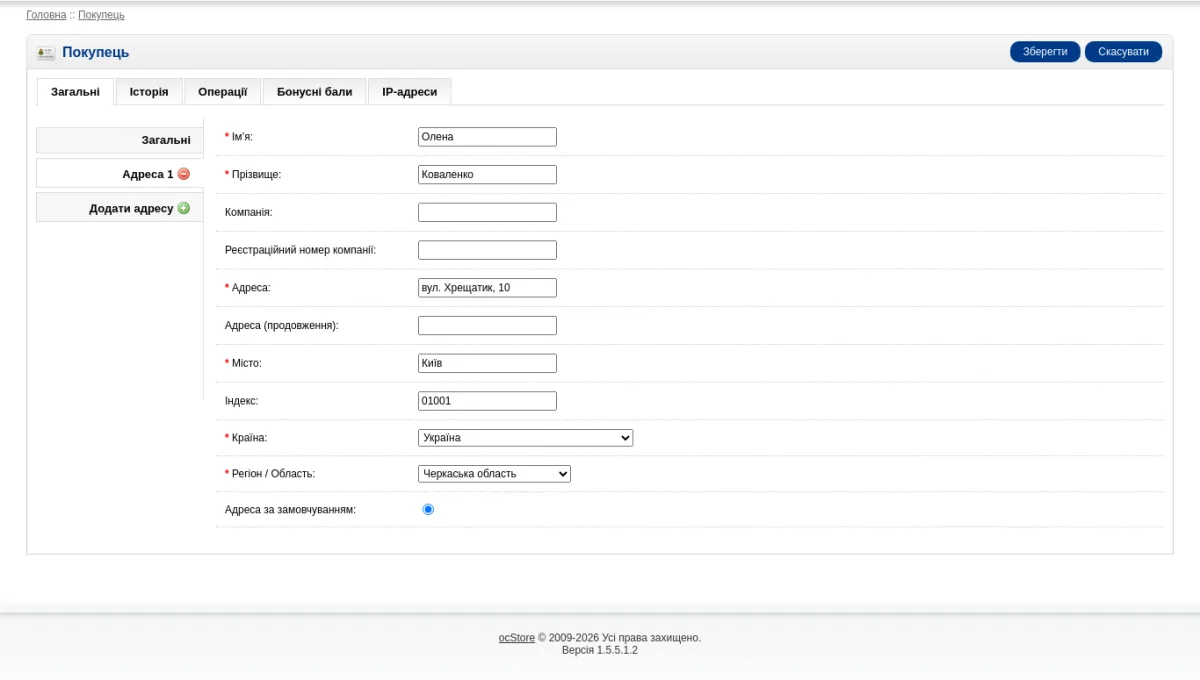Click the Покупець breadcrumb link
The height and width of the screenshot is (680, 1200).
101,15
